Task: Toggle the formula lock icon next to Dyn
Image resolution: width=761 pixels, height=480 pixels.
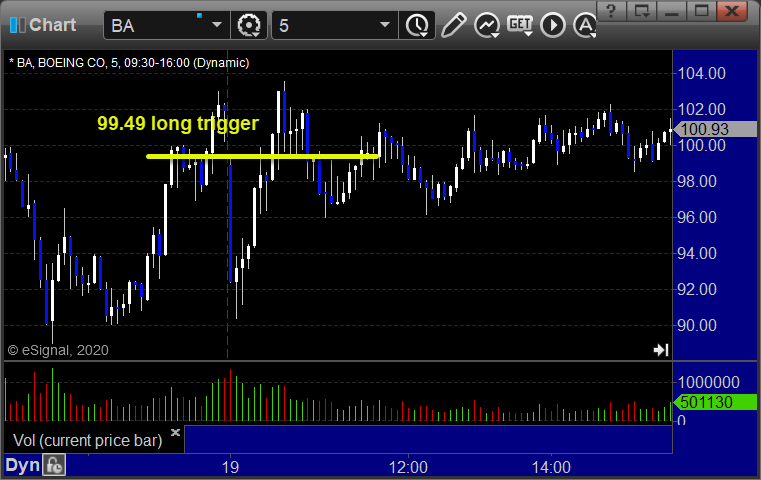Action: pos(54,465)
